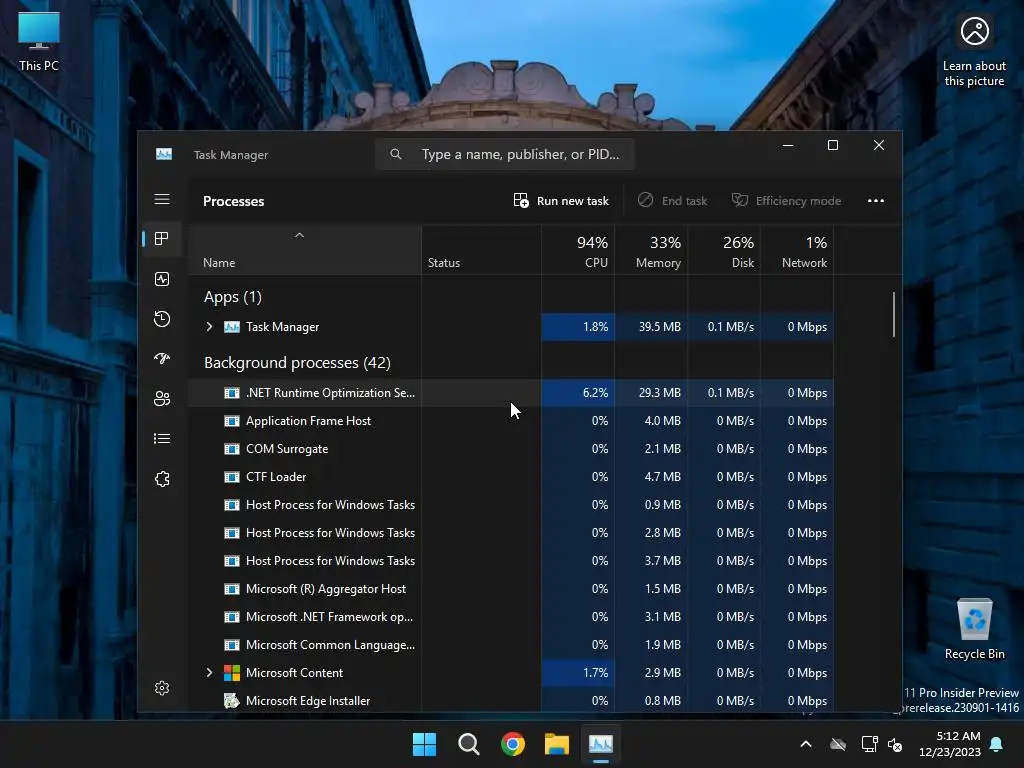Sort by the CPU column header

click(578, 251)
